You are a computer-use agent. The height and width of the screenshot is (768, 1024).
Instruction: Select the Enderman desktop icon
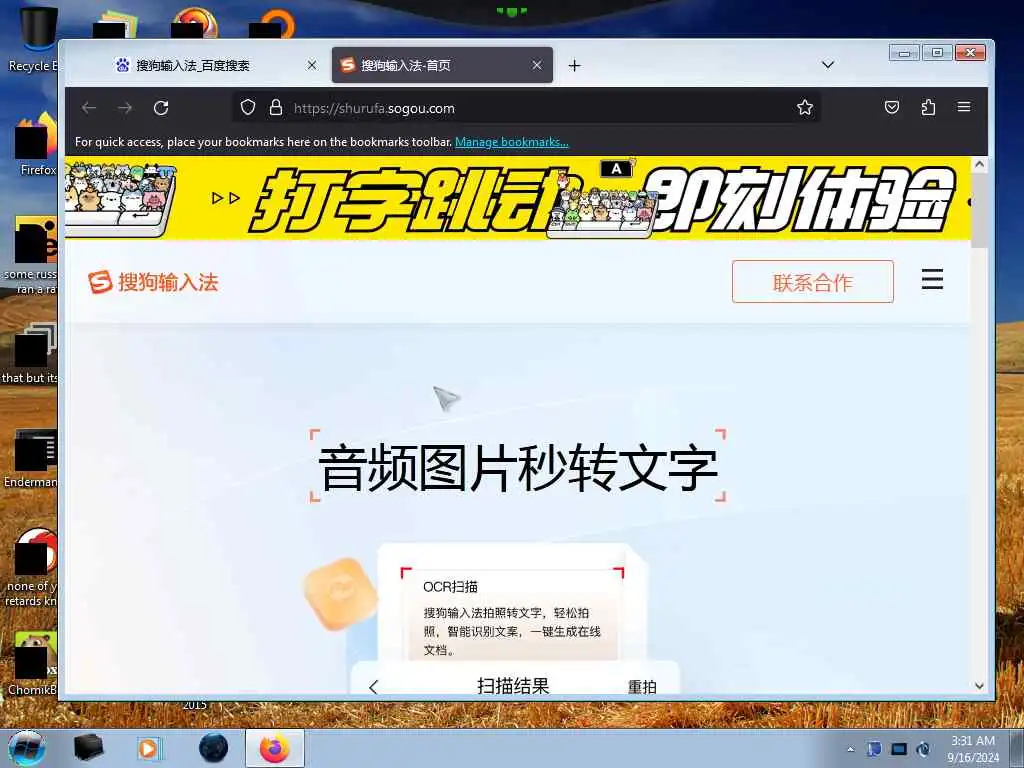(33, 459)
